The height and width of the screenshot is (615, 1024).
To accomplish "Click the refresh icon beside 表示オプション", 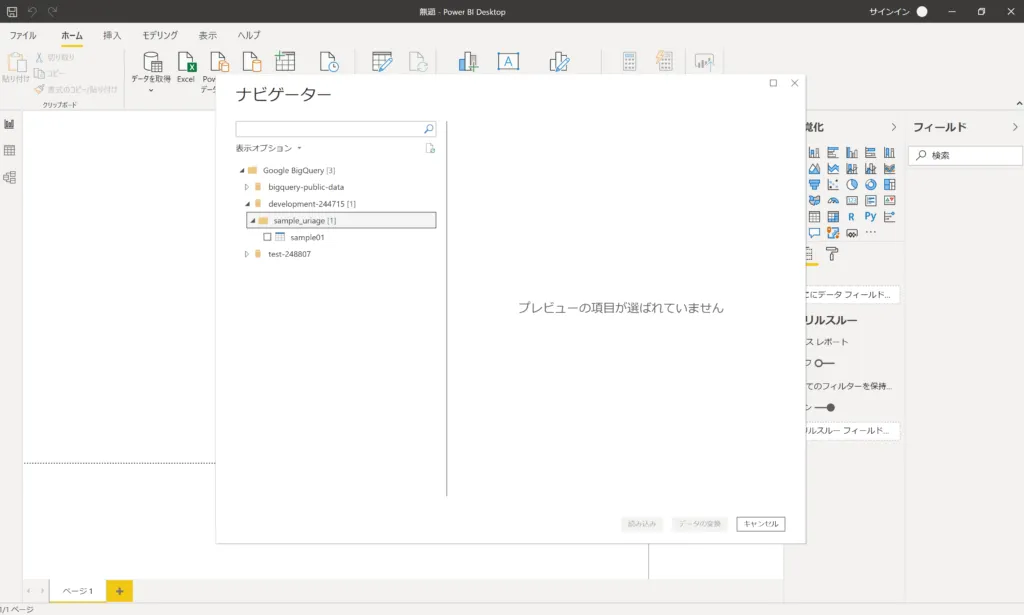I will [430, 148].
